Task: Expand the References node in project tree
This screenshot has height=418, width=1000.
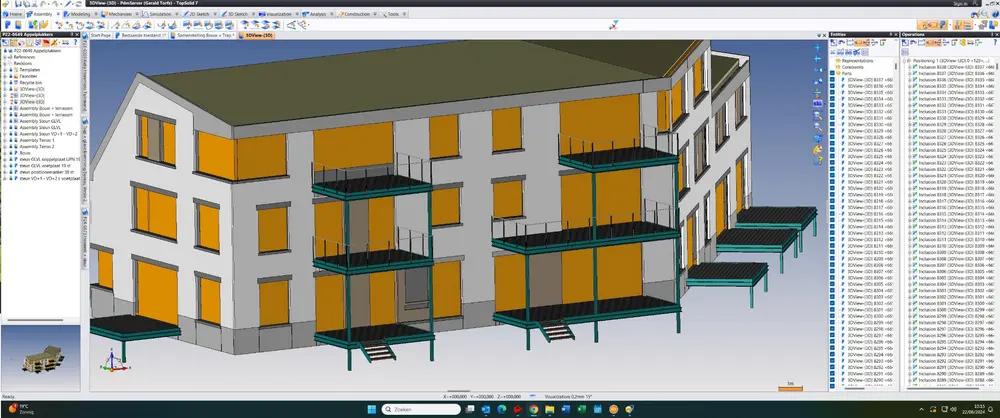Action: [x=4, y=57]
